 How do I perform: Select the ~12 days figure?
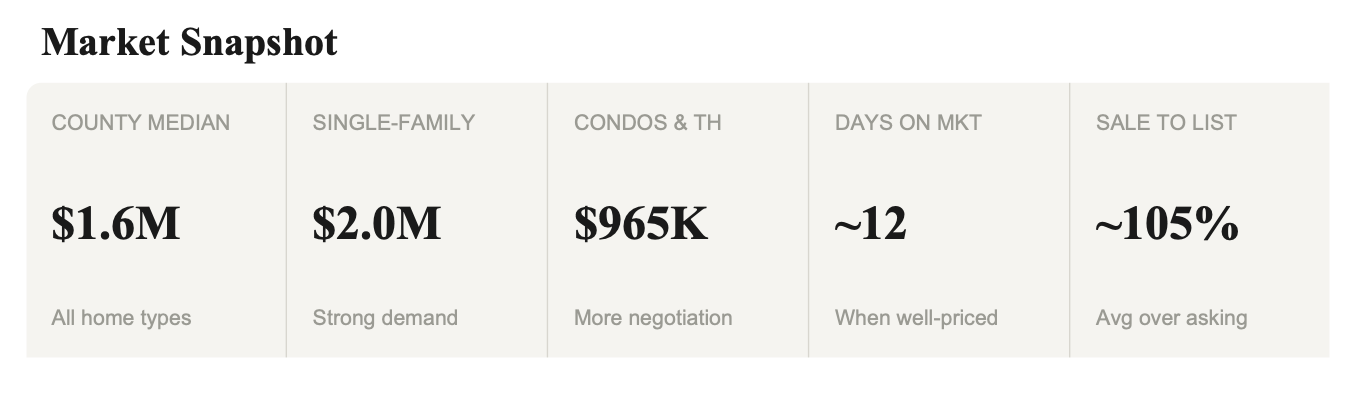point(871,223)
